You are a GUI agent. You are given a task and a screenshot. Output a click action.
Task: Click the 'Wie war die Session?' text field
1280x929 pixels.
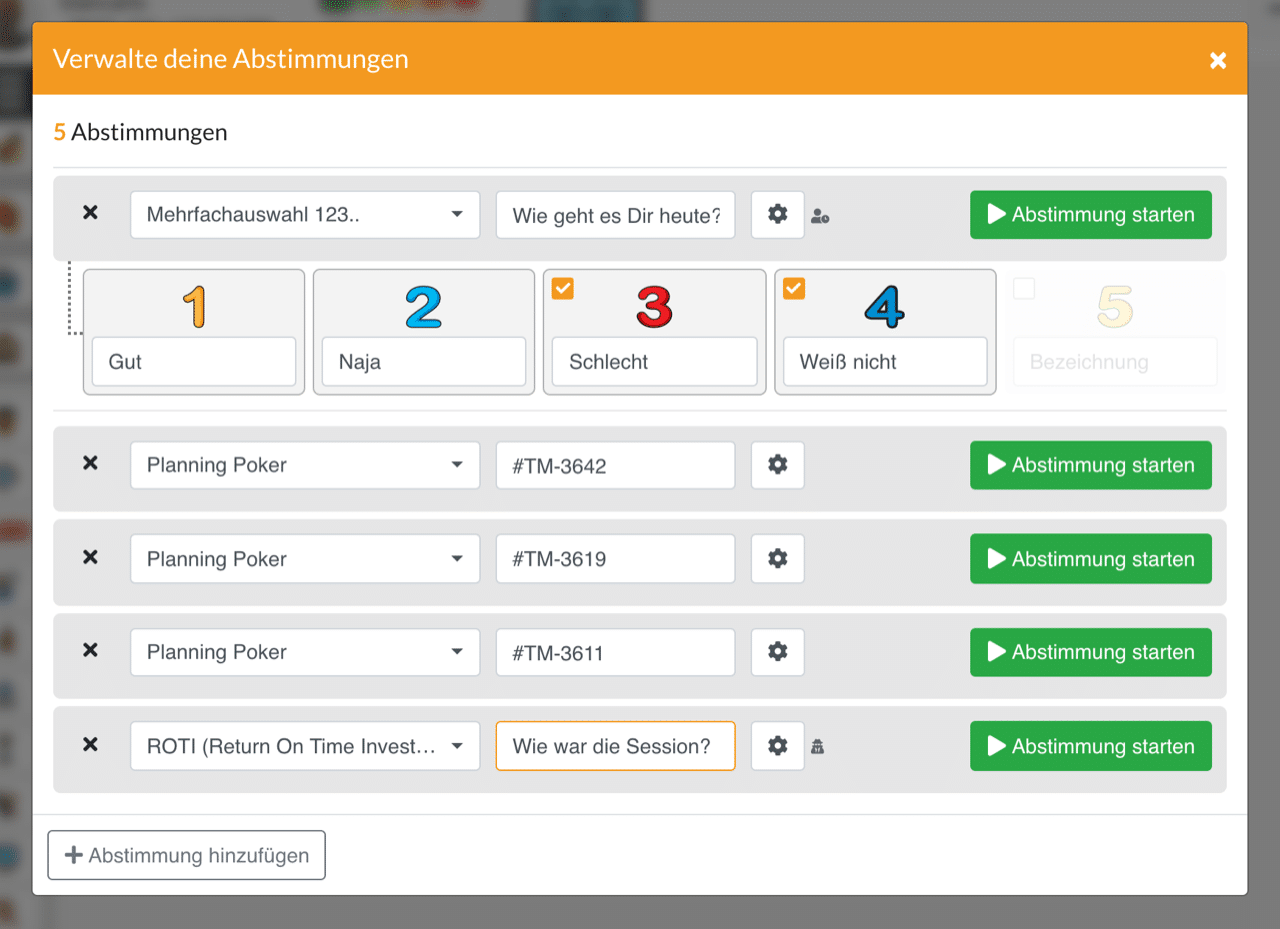point(615,746)
